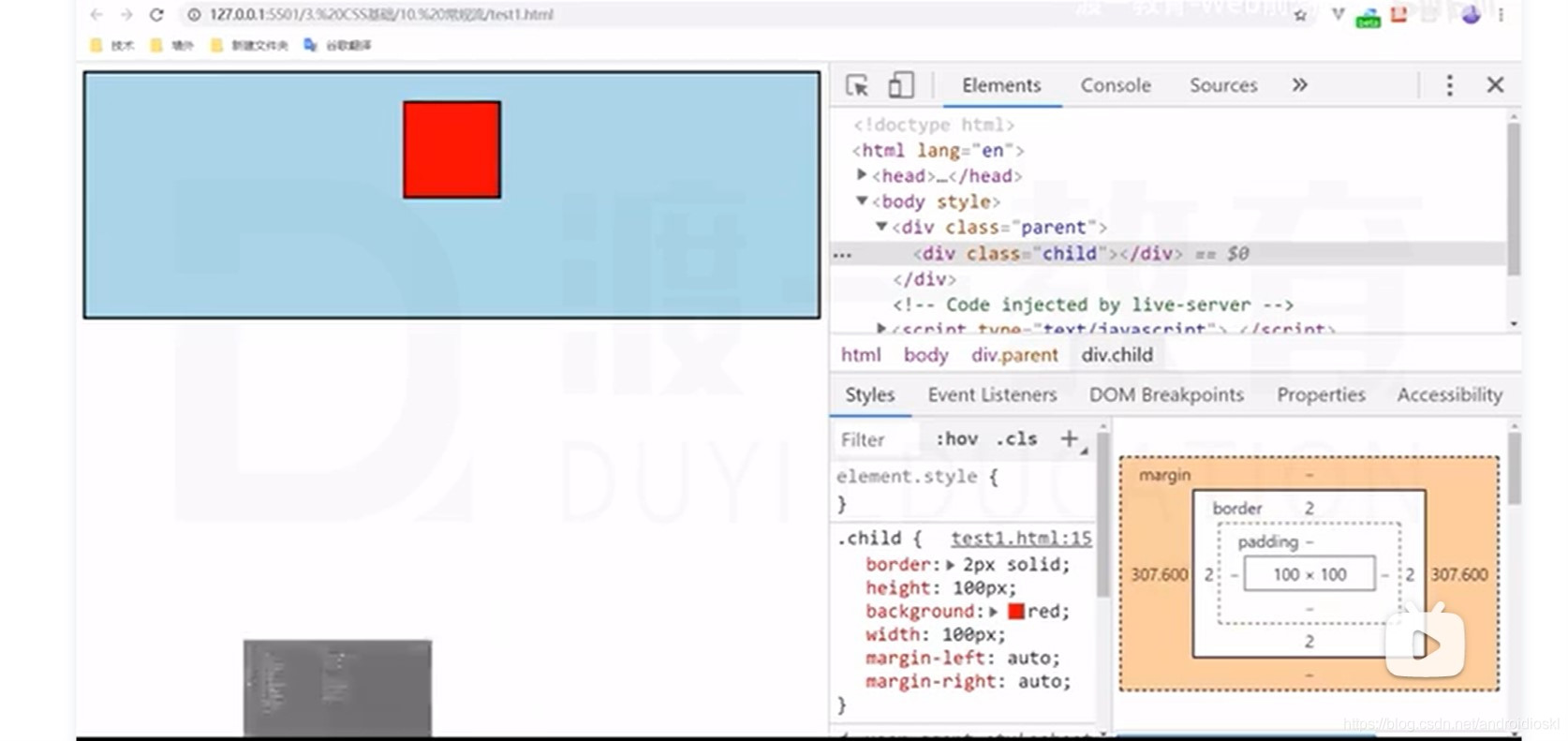Click the browser forward arrow
1568x741 pixels.
pos(126,15)
